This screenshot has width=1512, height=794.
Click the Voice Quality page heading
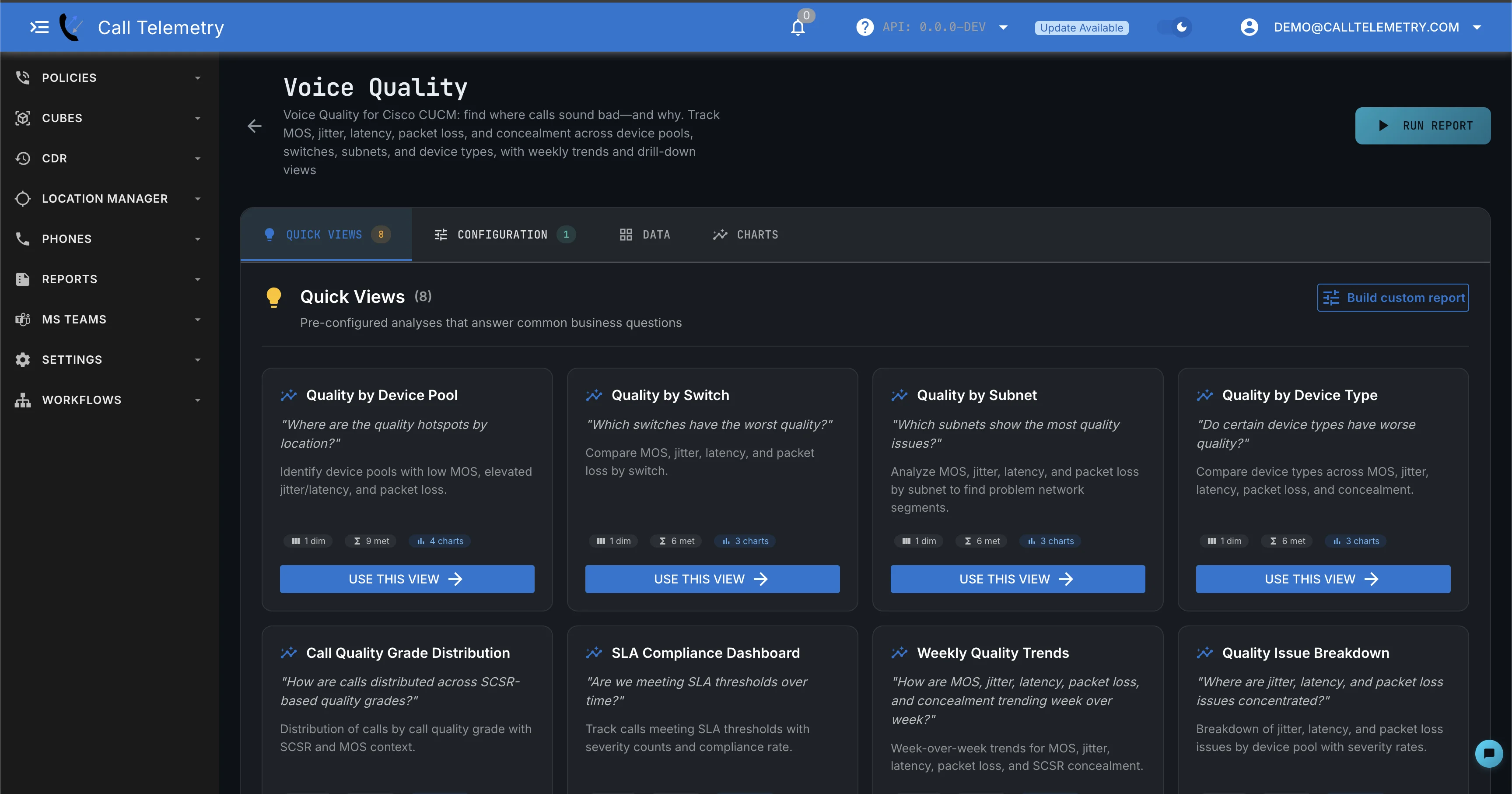(x=375, y=88)
